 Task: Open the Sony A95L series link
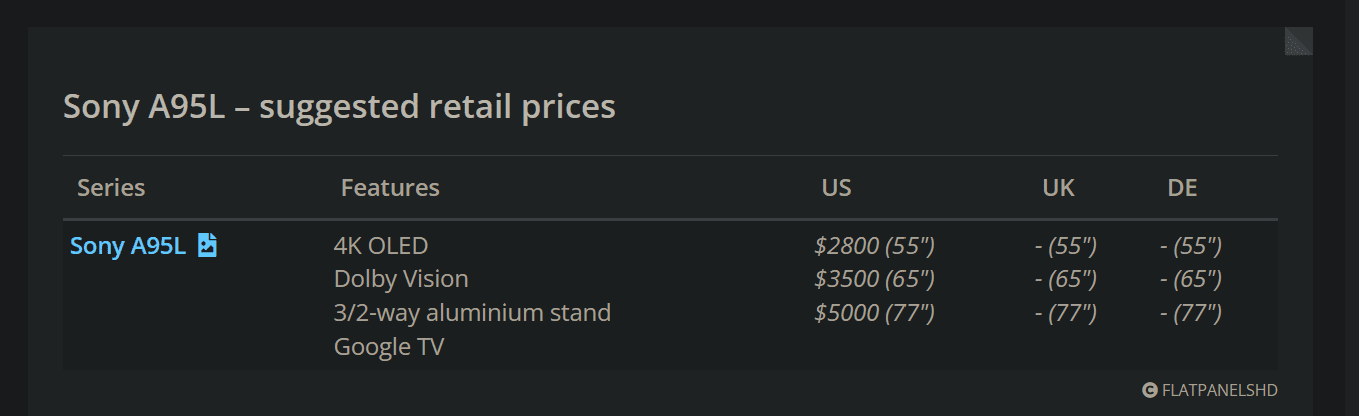128,246
